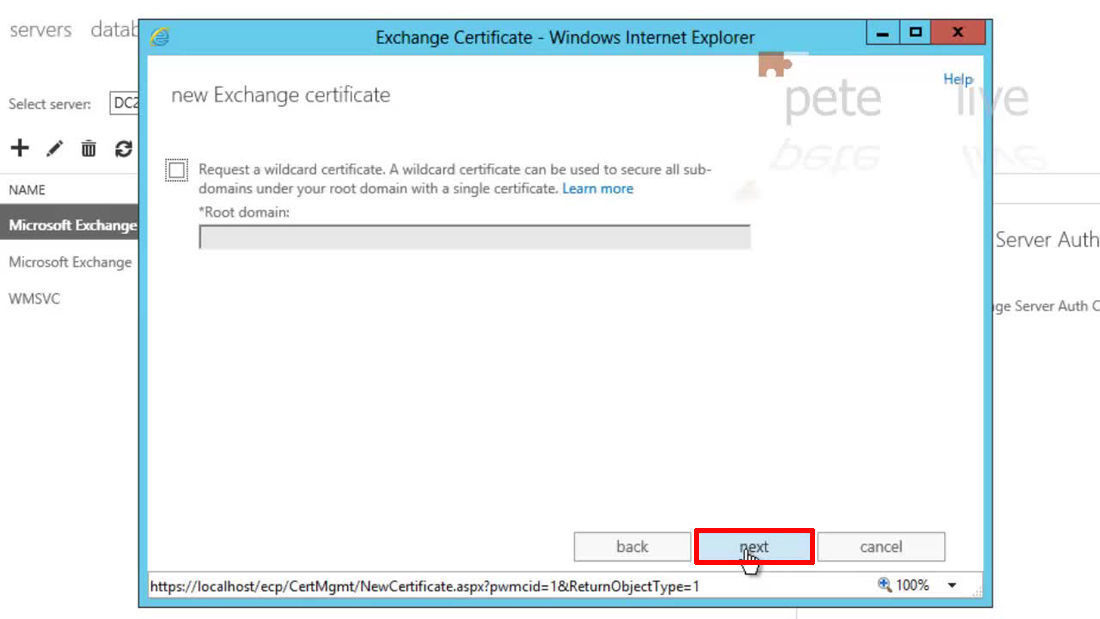
Task: Enable the wildcard certificate checkbox
Action: coord(177,170)
